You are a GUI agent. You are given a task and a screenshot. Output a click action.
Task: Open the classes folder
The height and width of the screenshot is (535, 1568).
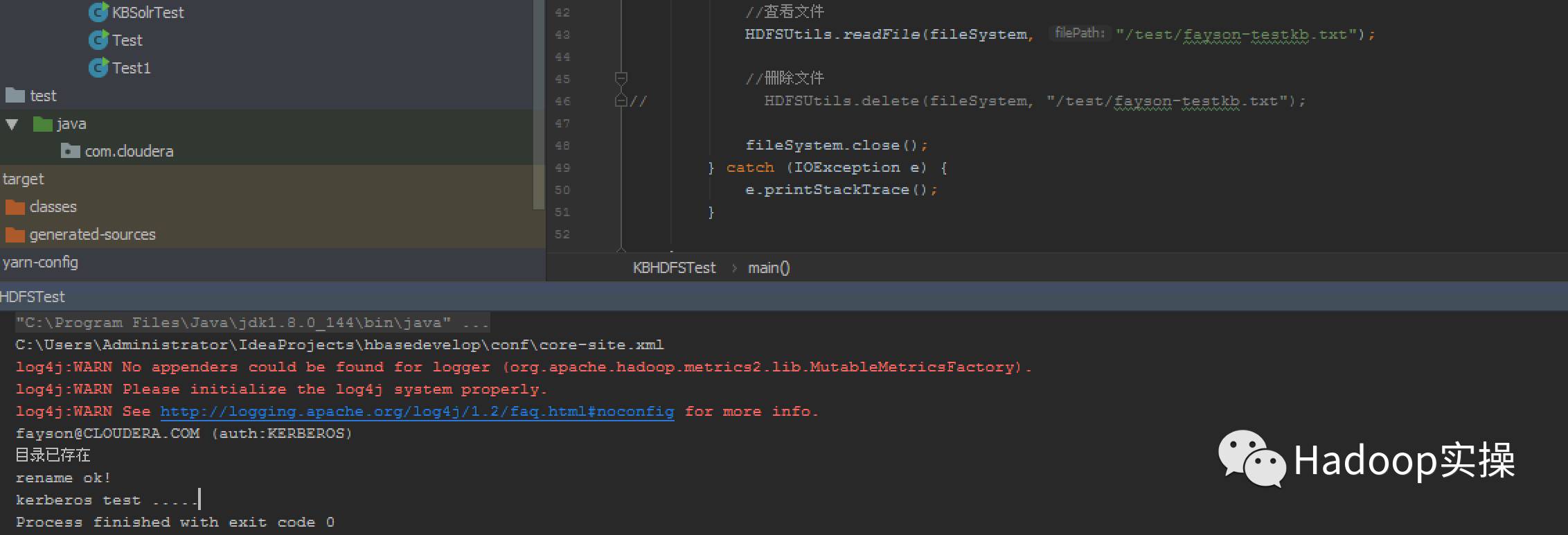(x=53, y=207)
